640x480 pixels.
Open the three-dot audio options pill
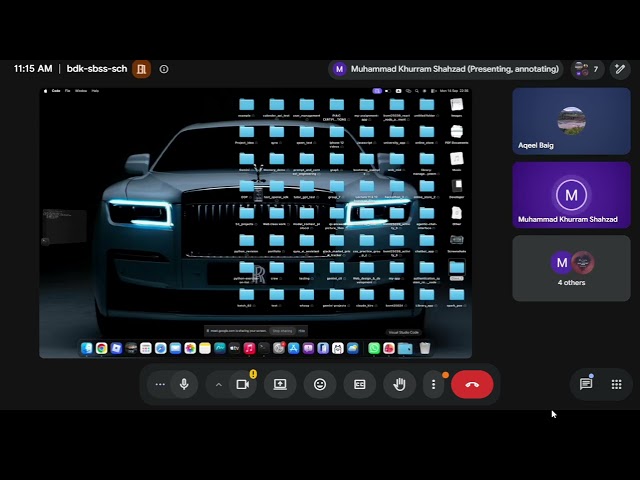(x=160, y=384)
